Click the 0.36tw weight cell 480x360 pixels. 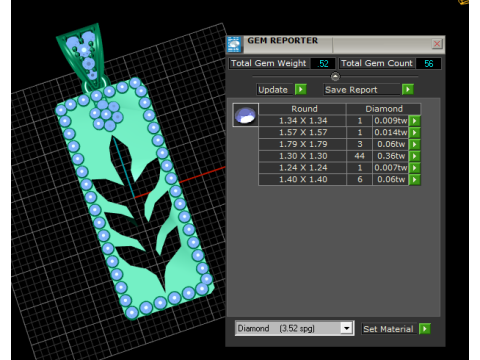pyautogui.click(x=391, y=156)
